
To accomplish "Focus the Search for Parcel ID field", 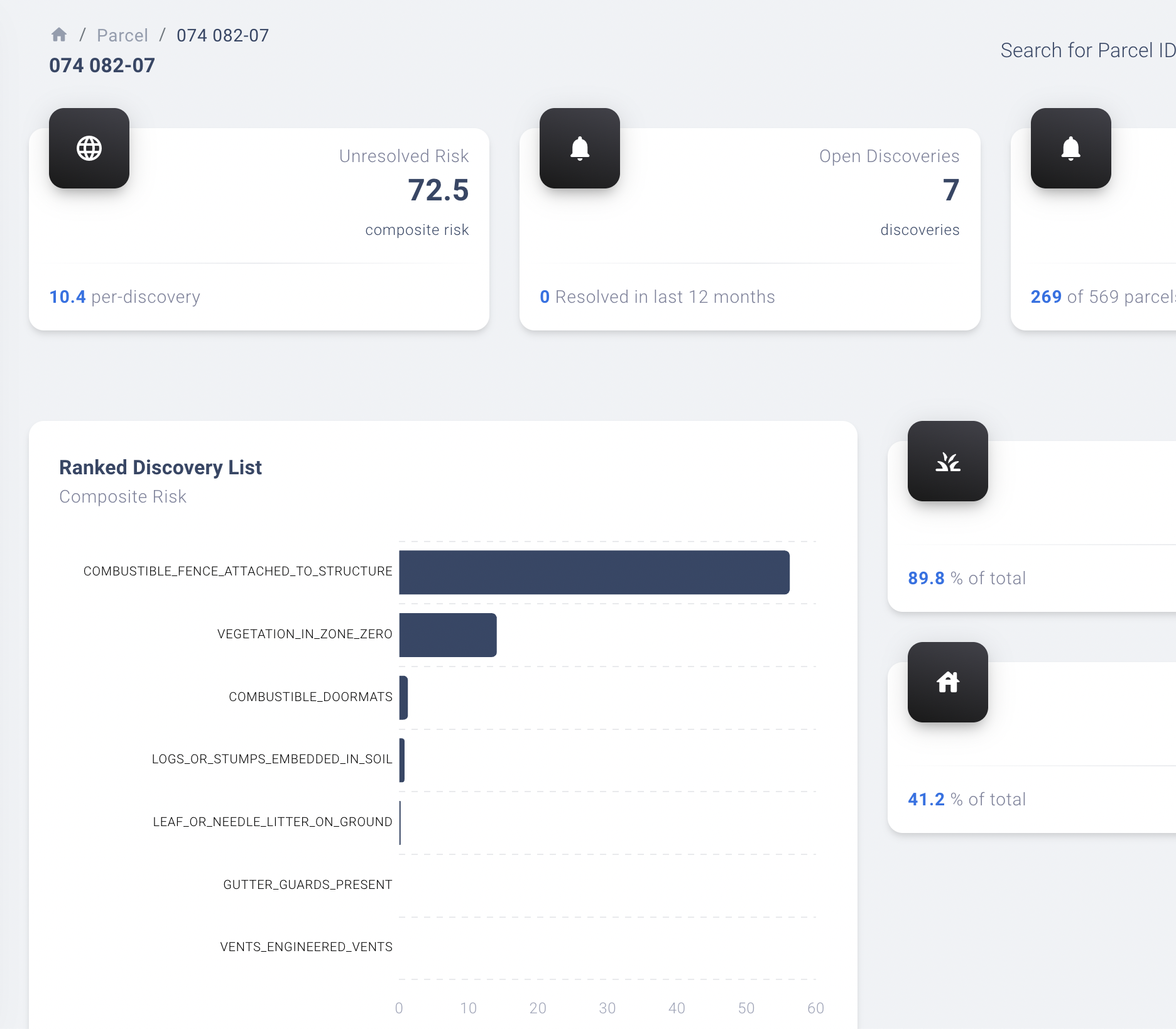I will point(1087,50).
